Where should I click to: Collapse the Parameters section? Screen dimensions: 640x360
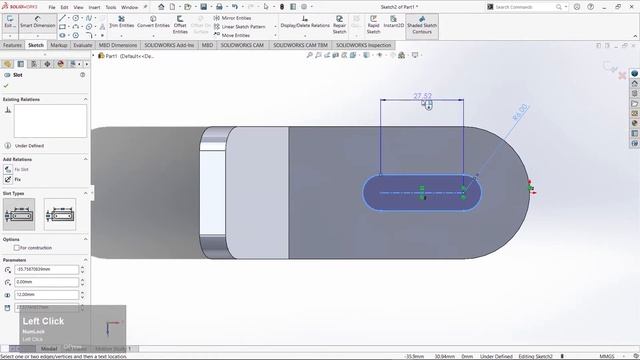[85, 260]
